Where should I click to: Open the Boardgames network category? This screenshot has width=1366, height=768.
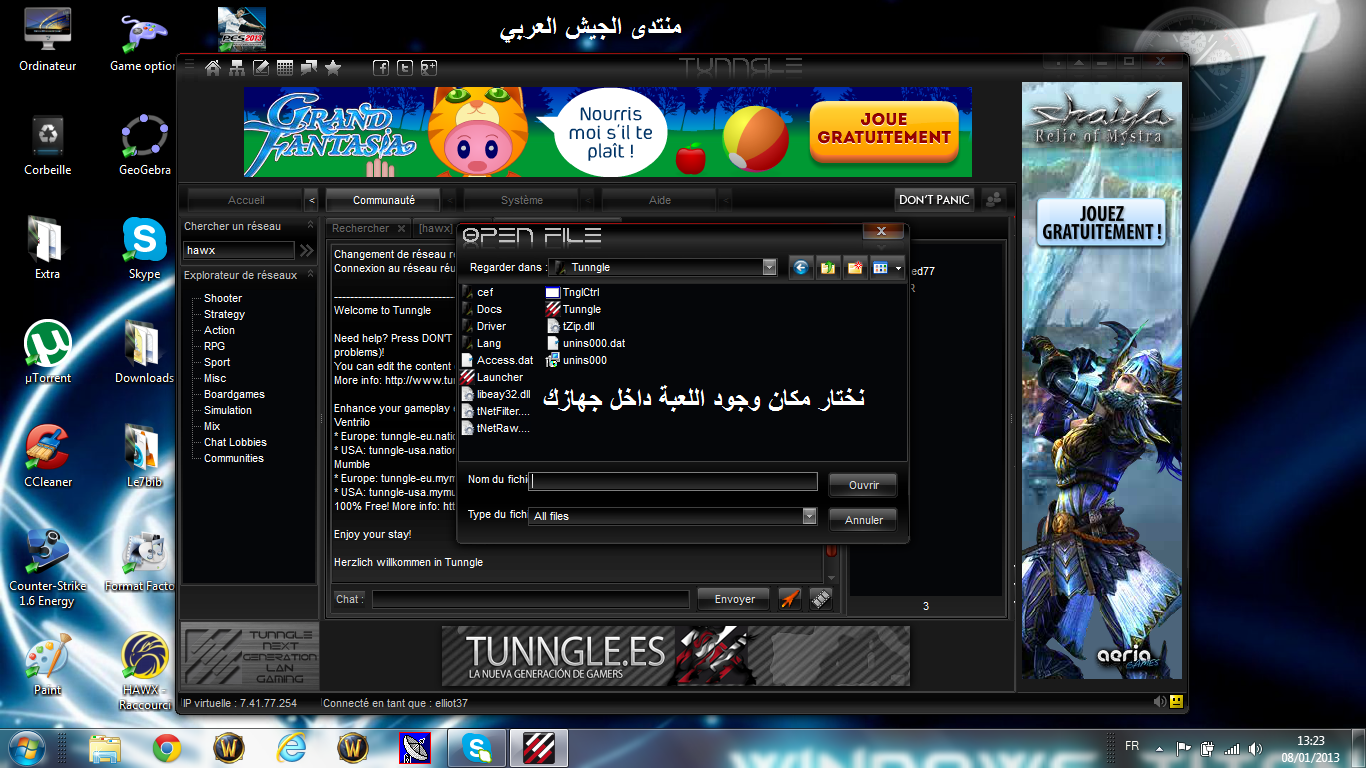[x=234, y=394]
